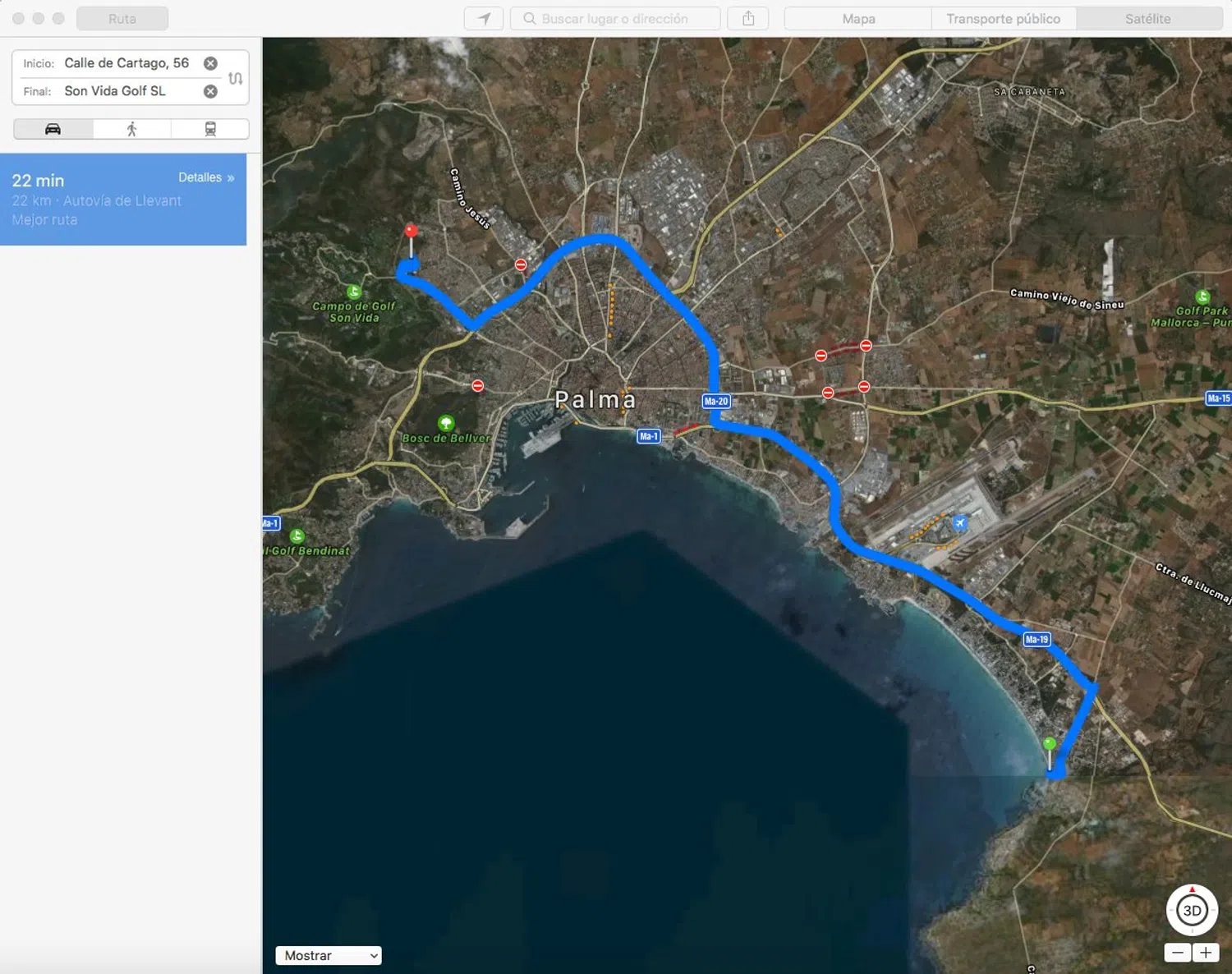Click the Ruta button

[x=122, y=18]
